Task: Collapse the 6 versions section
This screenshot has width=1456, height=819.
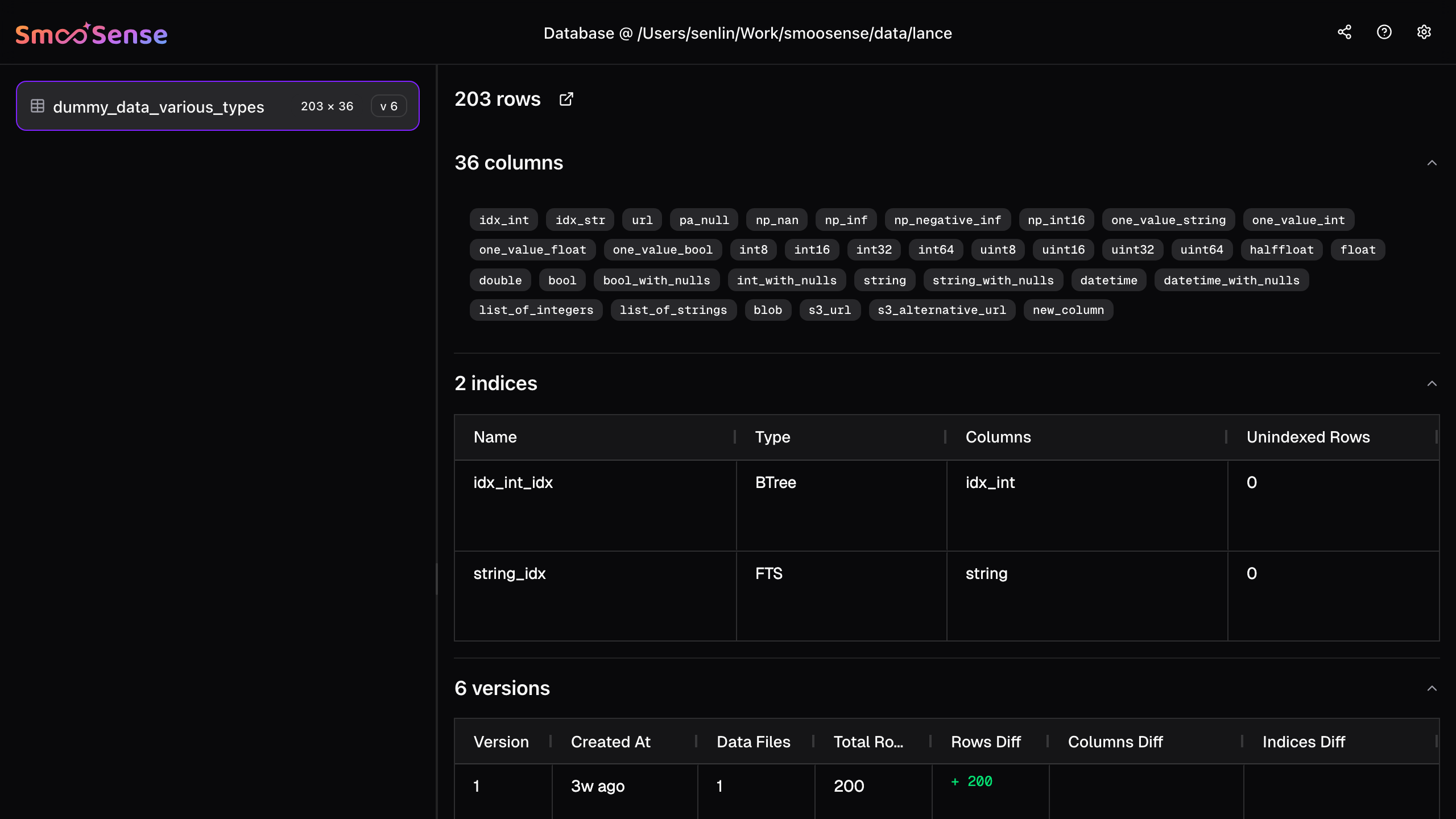Action: [1431, 688]
